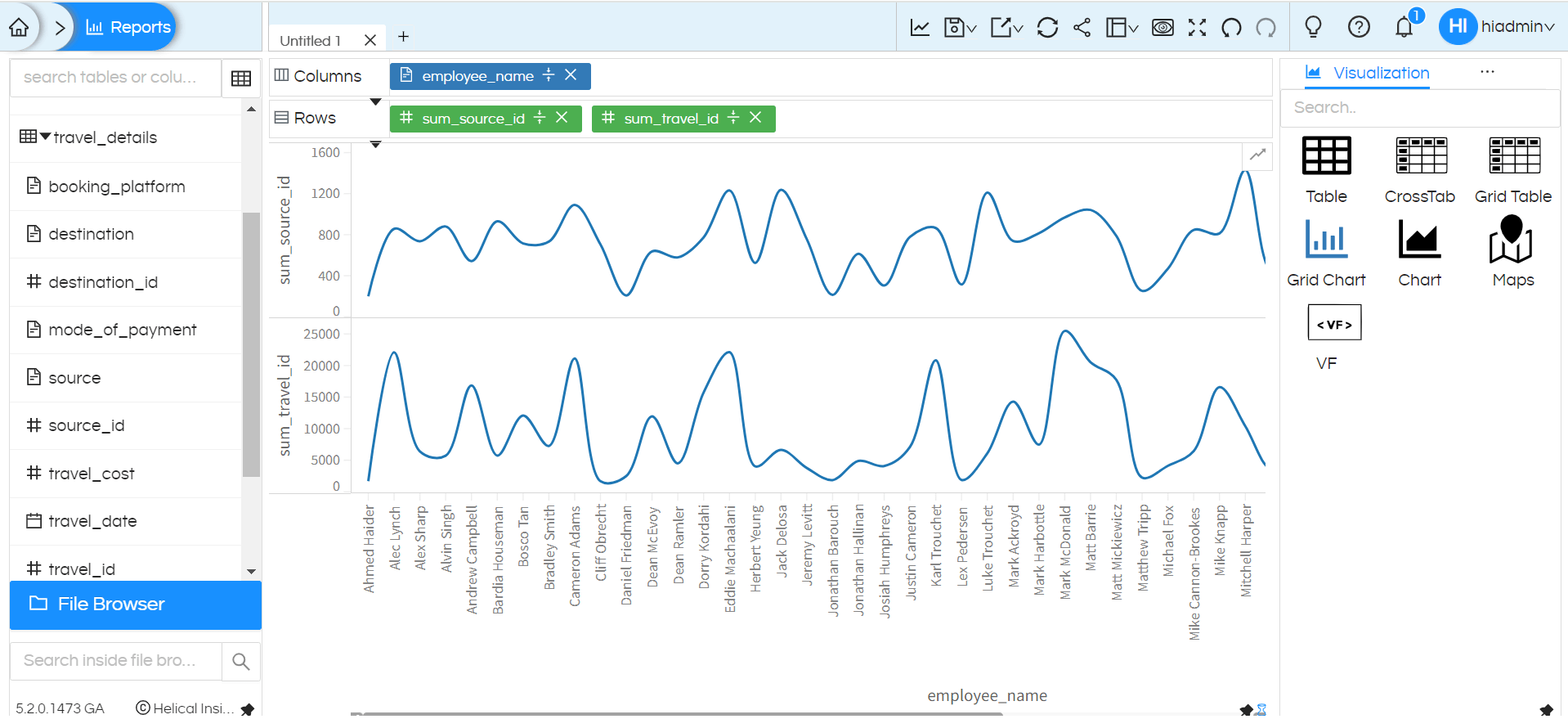The image size is (1568, 719).
Task: Click scroll down arrow in column list
Action: click(x=251, y=571)
